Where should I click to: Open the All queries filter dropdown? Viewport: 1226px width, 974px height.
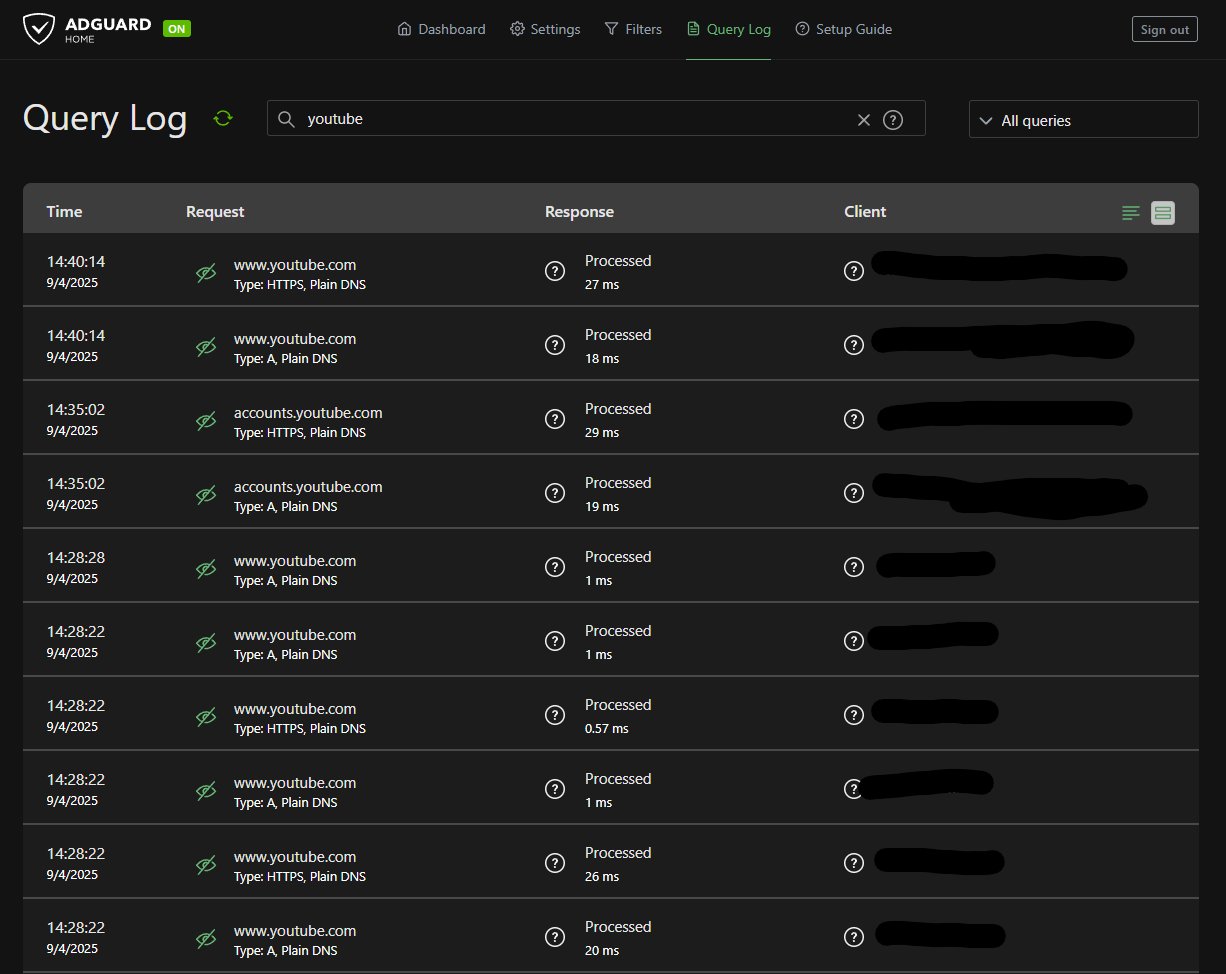(x=1083, y=120)
